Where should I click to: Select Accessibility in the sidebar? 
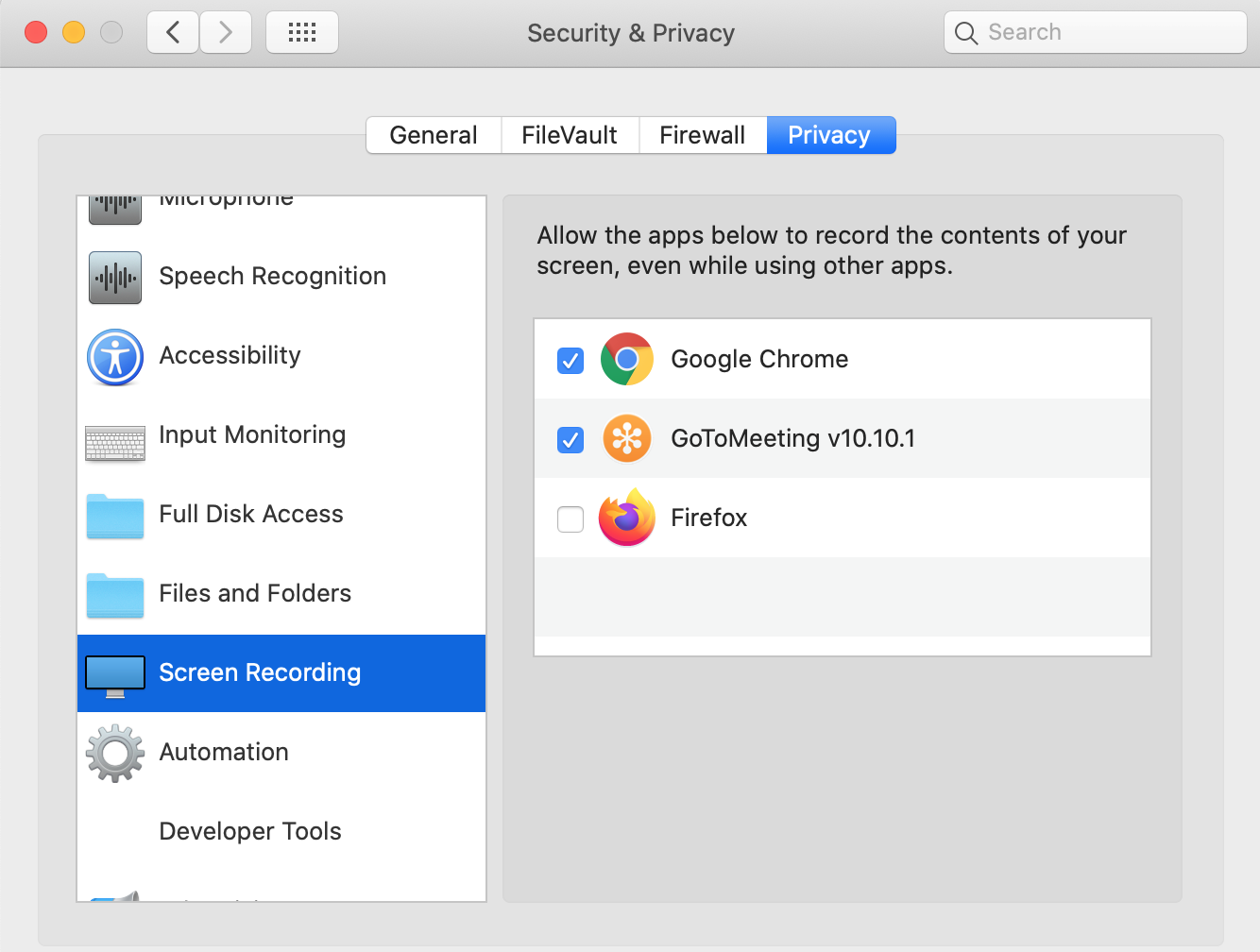281,356
